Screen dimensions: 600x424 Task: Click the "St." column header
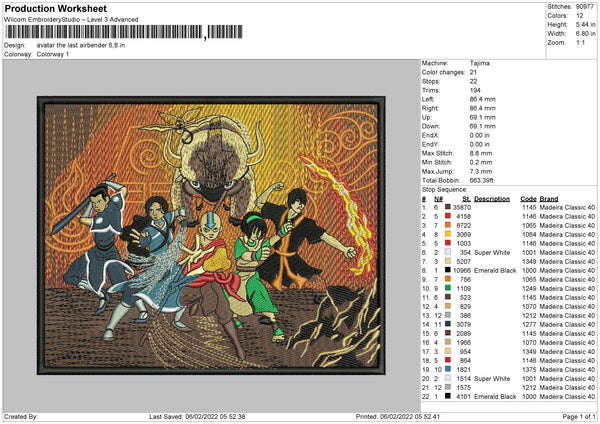466,199
